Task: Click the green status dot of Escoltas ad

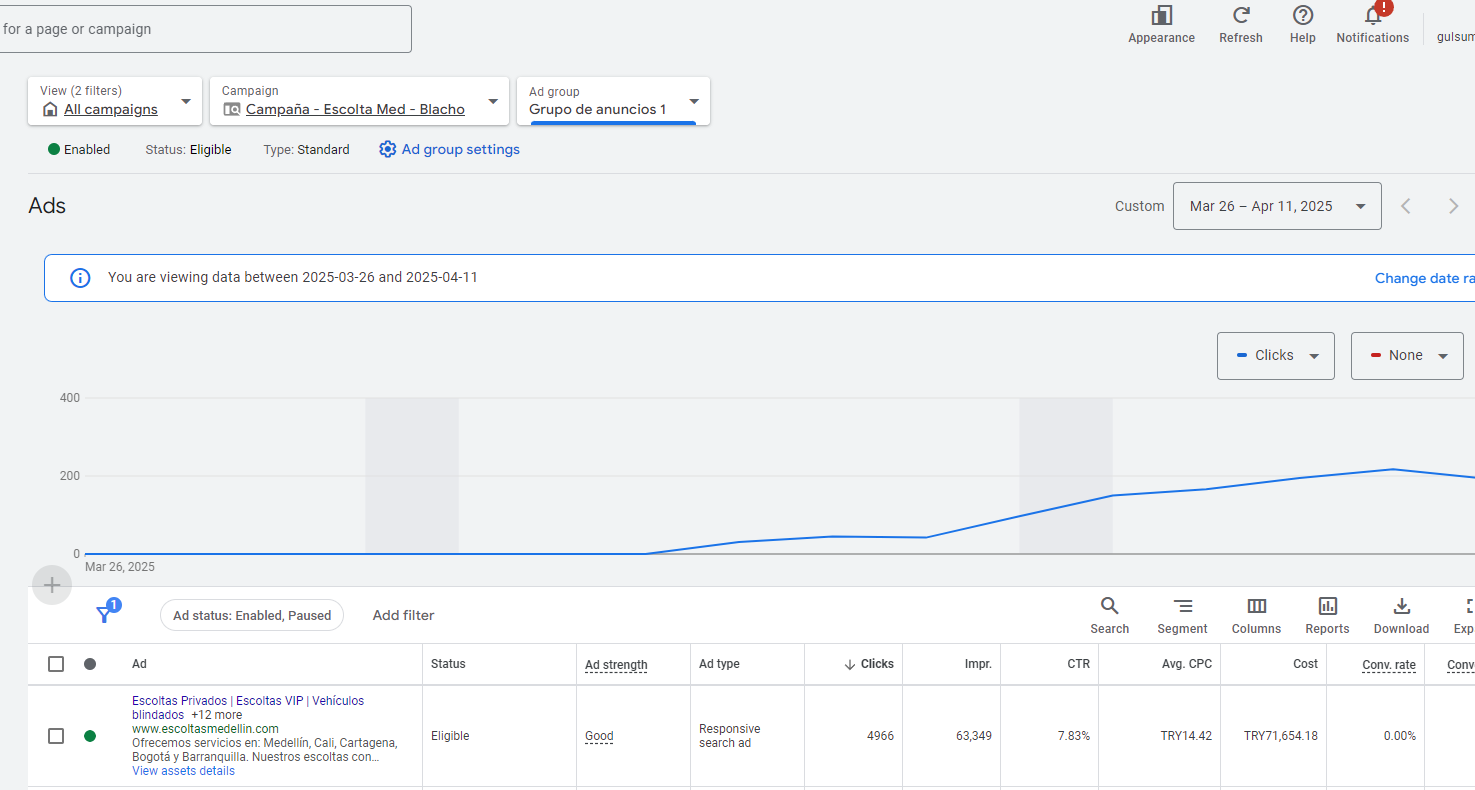Action: pyautogui.click(x=90, y=736)
